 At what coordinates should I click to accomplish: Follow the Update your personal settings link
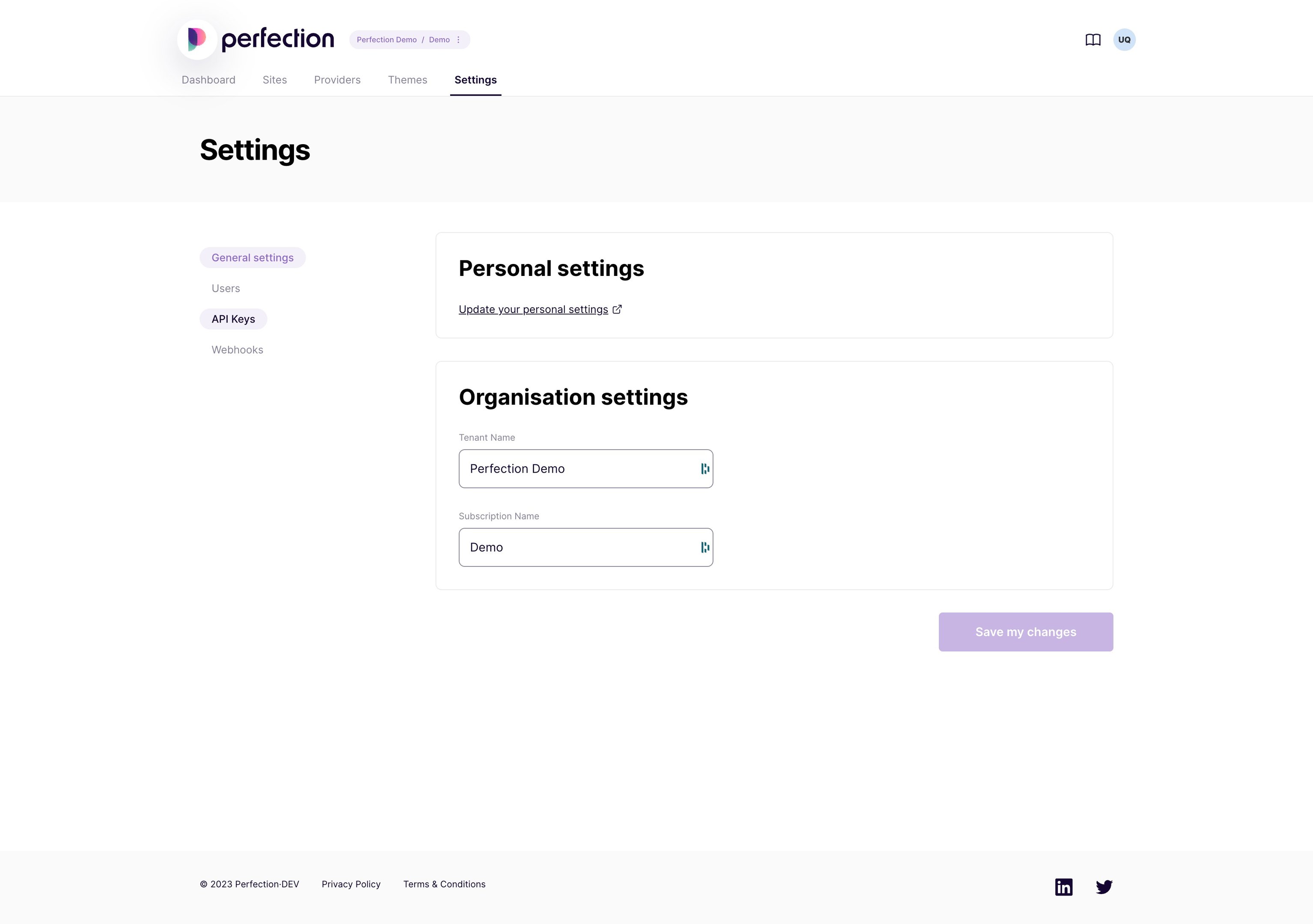533,309
